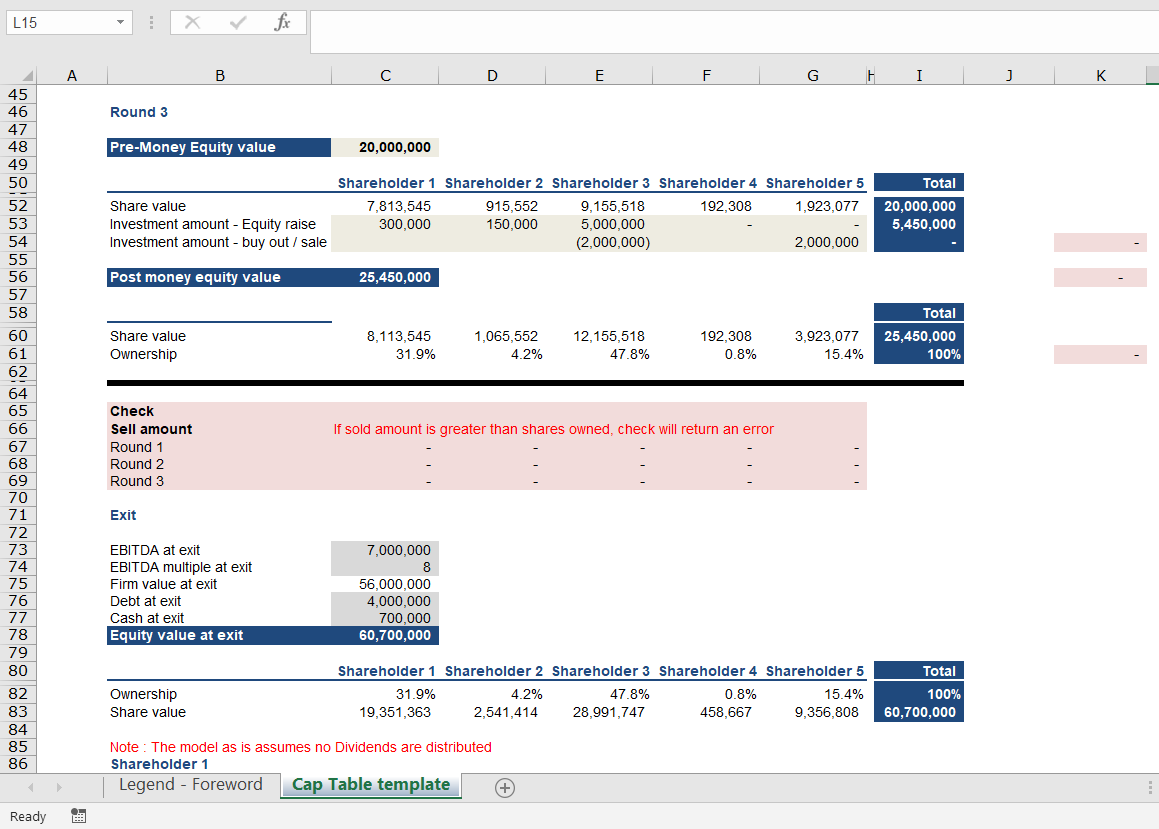The height and width of the screenshot is (829, 1159).
Task: Click Shareholder 5 buy out 2,000,000 cell
Action: (813, 242)
